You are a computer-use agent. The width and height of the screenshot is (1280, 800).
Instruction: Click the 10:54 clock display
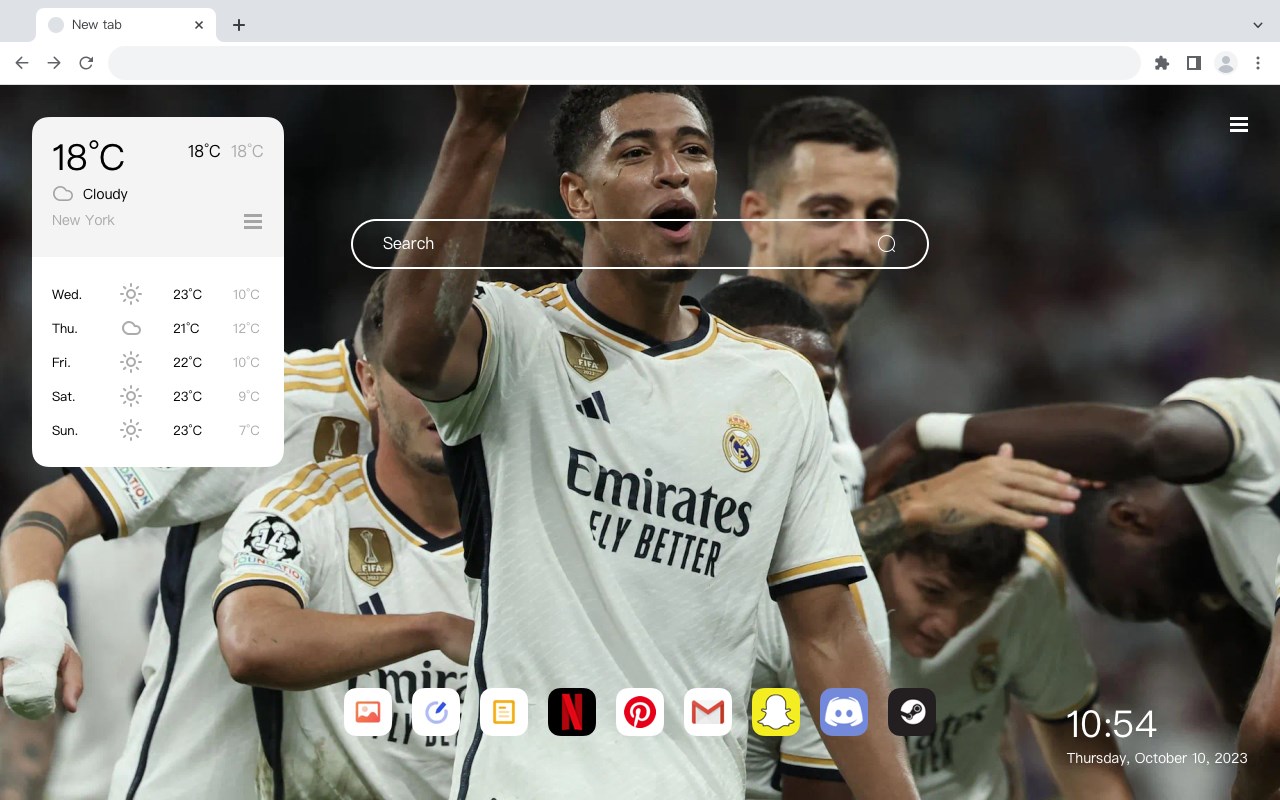pos(1111,724)
